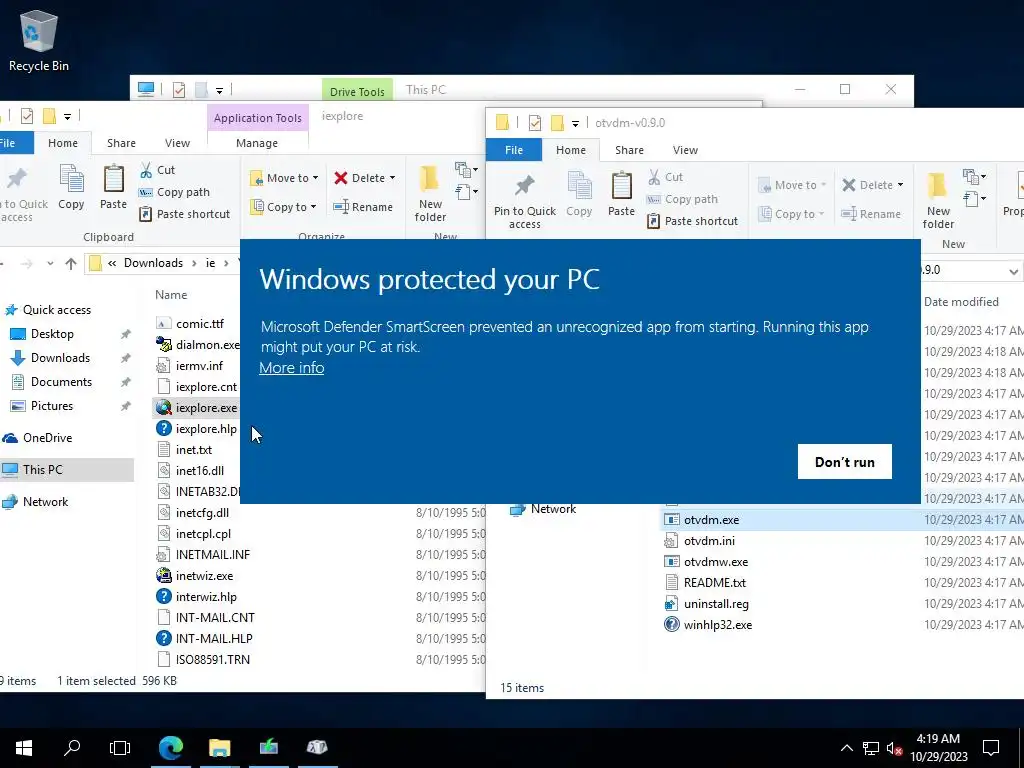Show hidden system tray icons
This screenshot has width=1024, height=768.
(846, 748)
